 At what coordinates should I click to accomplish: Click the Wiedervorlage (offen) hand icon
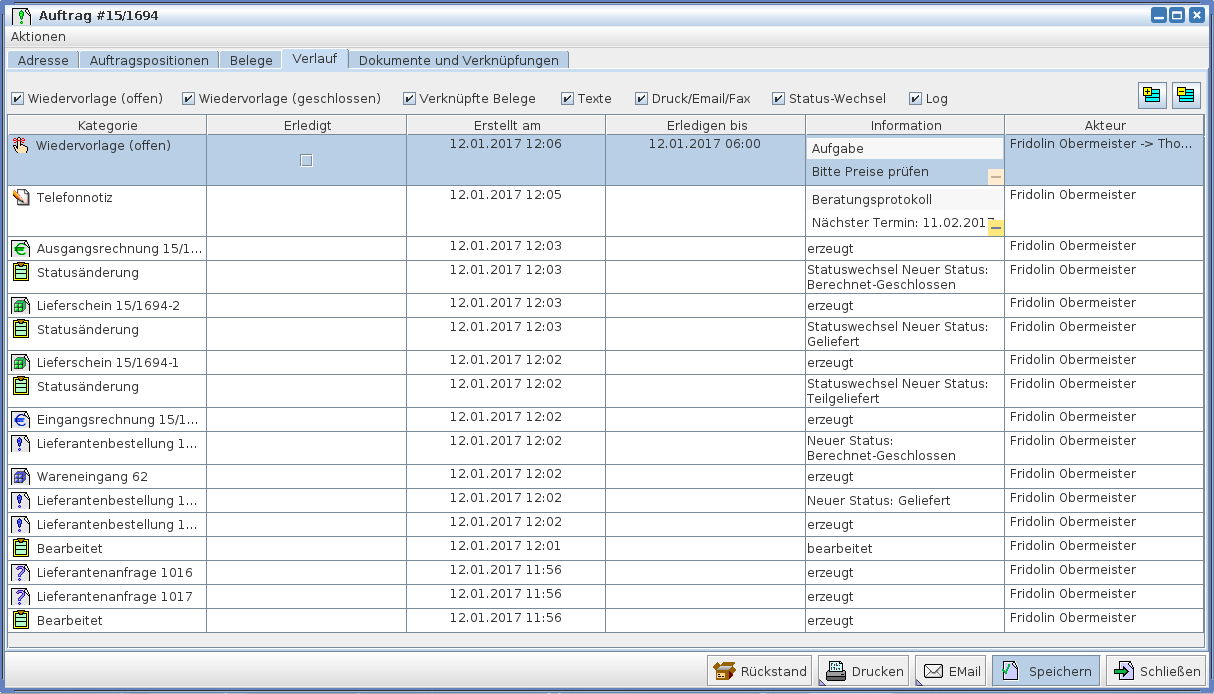point(21,146)
